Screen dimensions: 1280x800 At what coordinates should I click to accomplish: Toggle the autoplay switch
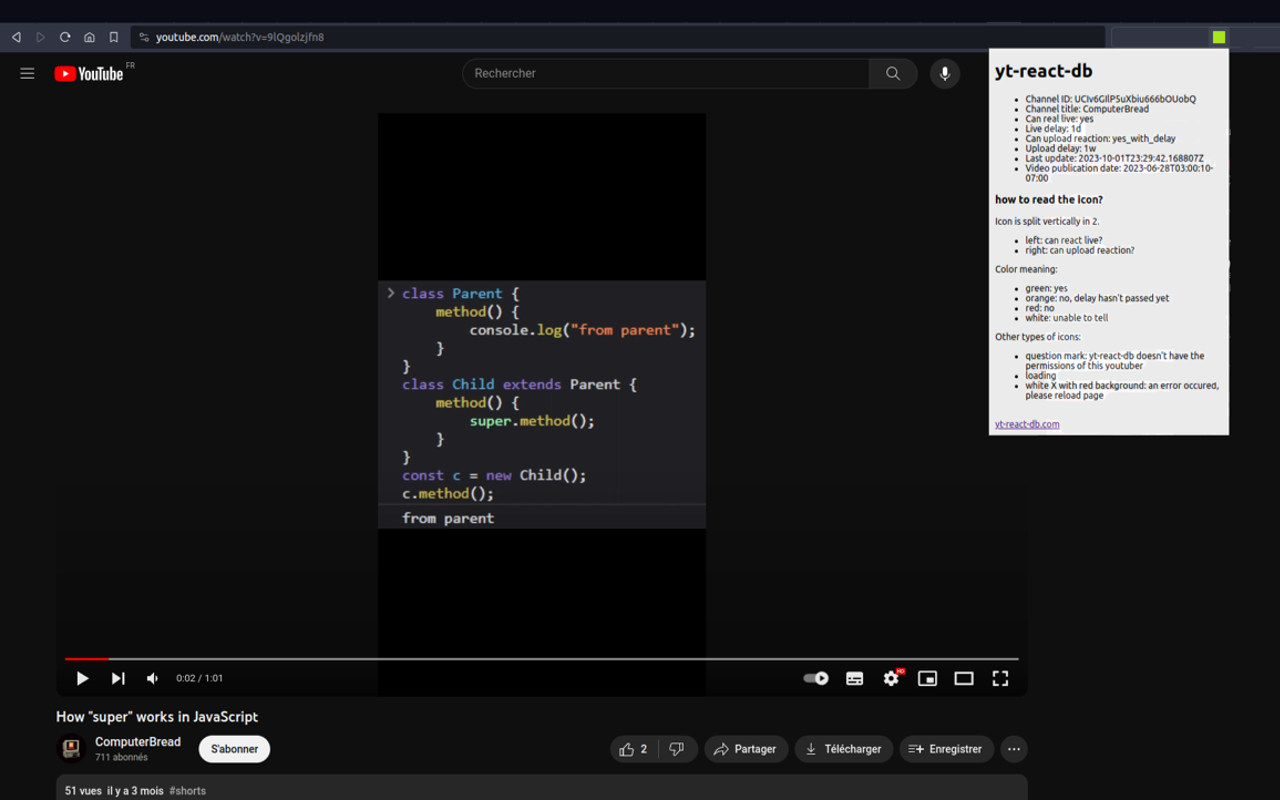click(x=816, y=678)
